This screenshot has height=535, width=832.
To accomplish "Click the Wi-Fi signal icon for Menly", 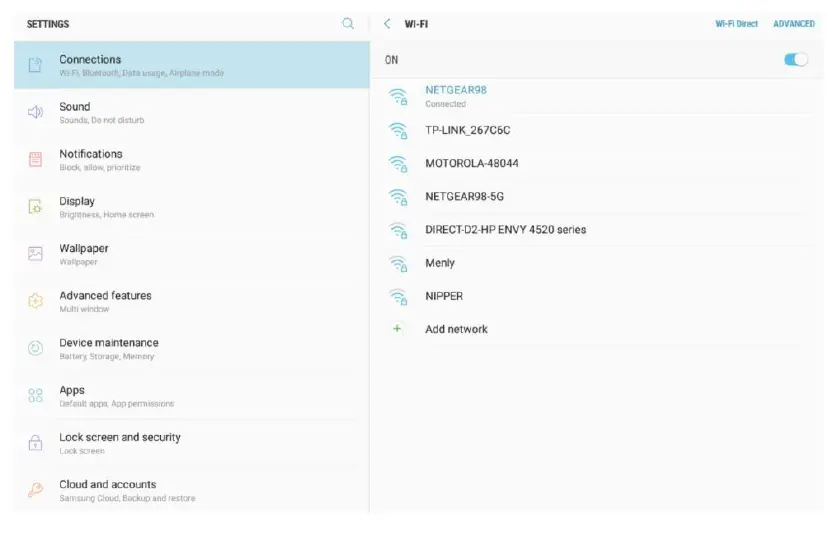I will point(398,263).
